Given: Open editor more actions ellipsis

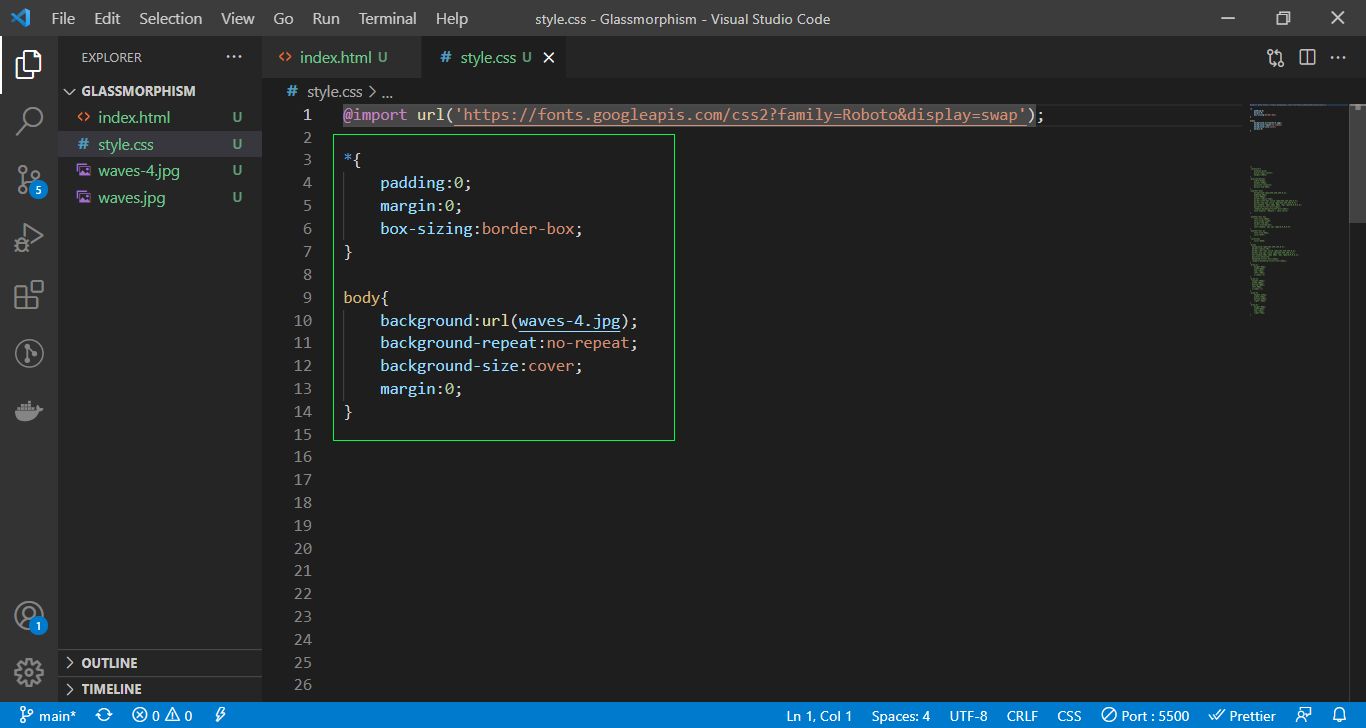Looking at the screenshot, I should [1338, 58].
